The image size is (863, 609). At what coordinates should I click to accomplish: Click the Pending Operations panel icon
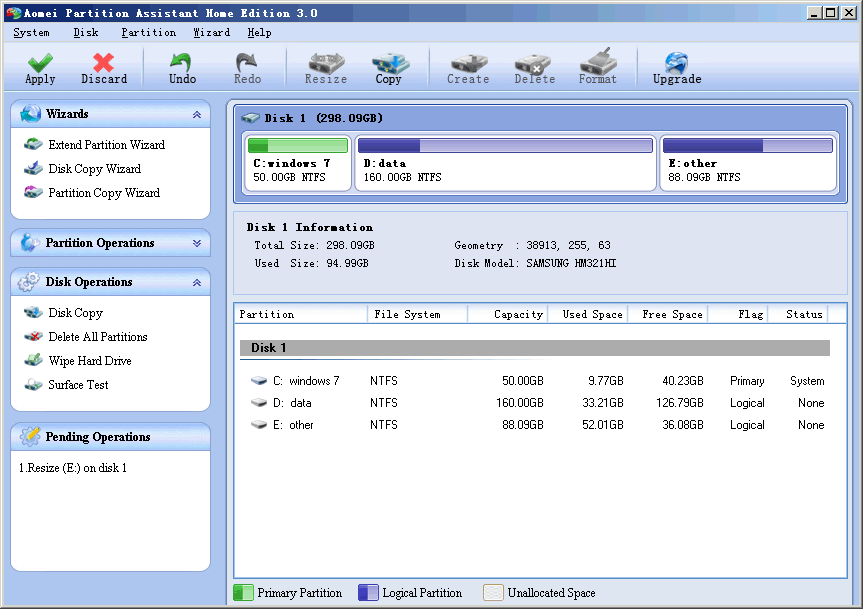(x=30, y=436)
